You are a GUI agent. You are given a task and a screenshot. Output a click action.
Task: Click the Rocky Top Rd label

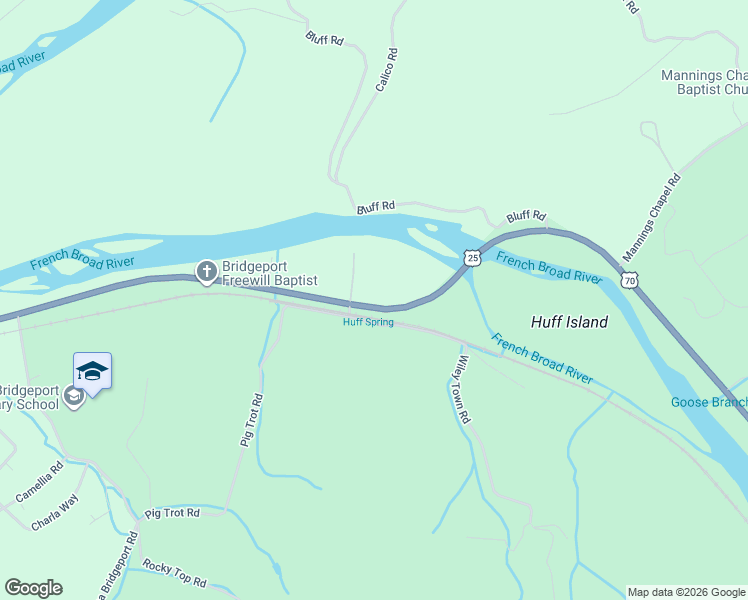click(175, 573)
